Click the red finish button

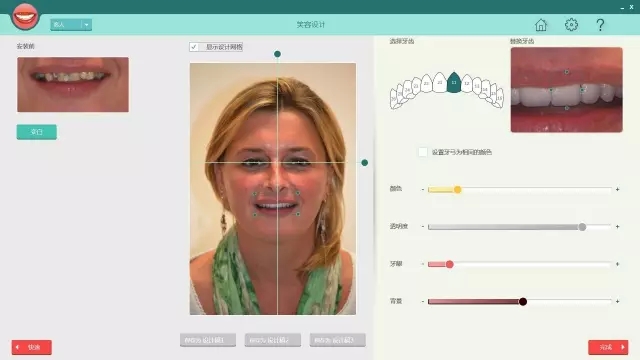click(x=608, y=347)
